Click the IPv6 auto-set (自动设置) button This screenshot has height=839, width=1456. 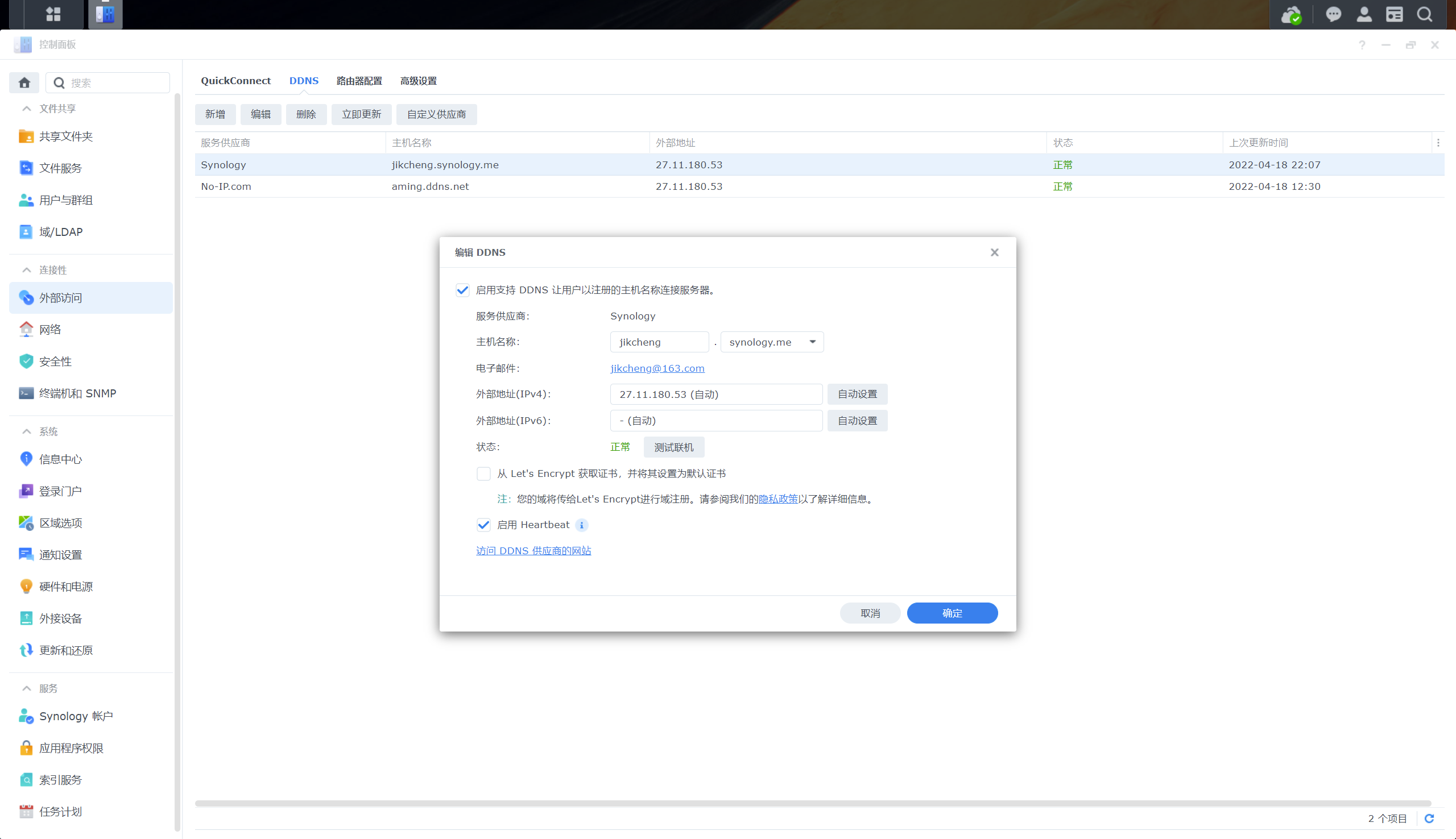click(x=857, y=421)
